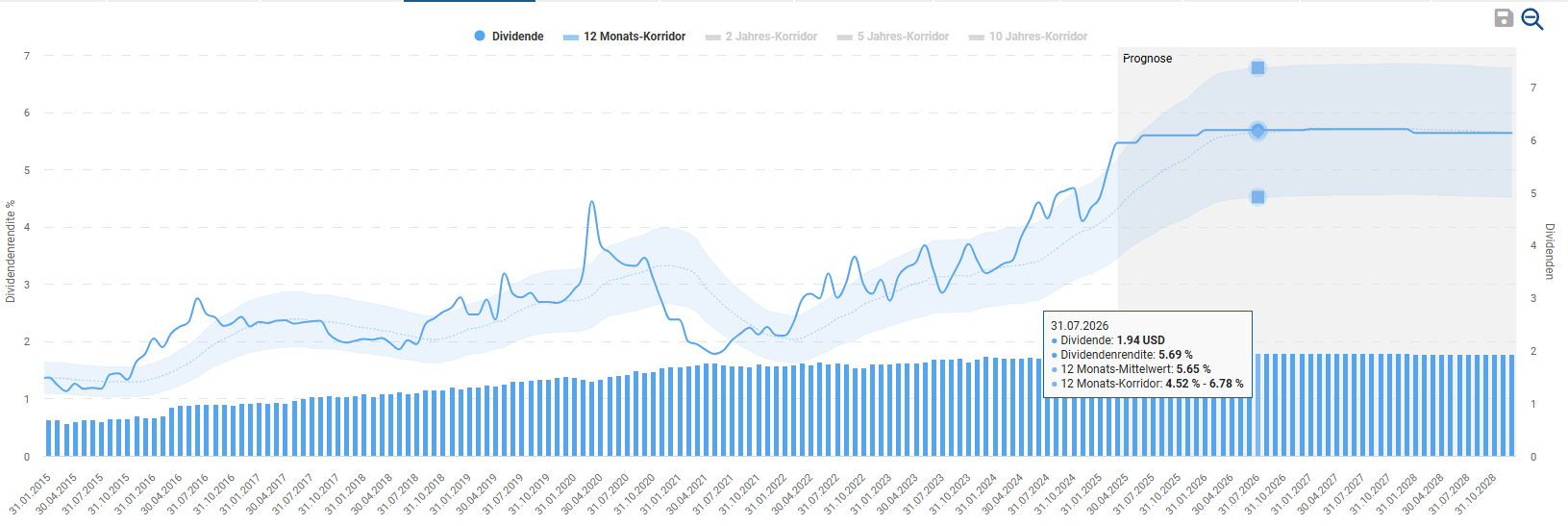Click the Prognose label in forecast area
Screen dimensions: 1568x526
coord(1147,59)
